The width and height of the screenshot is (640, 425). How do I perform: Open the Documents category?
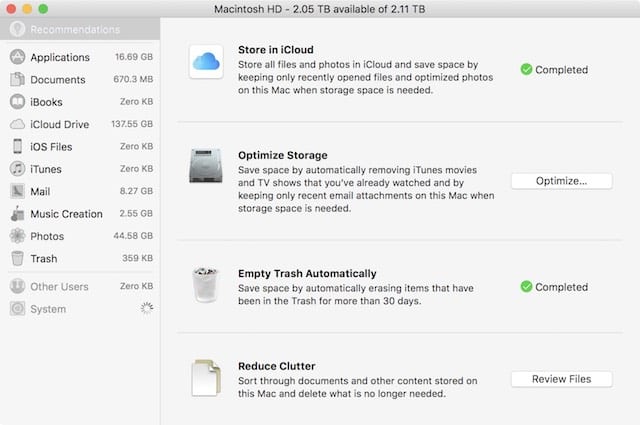(57, 79)
